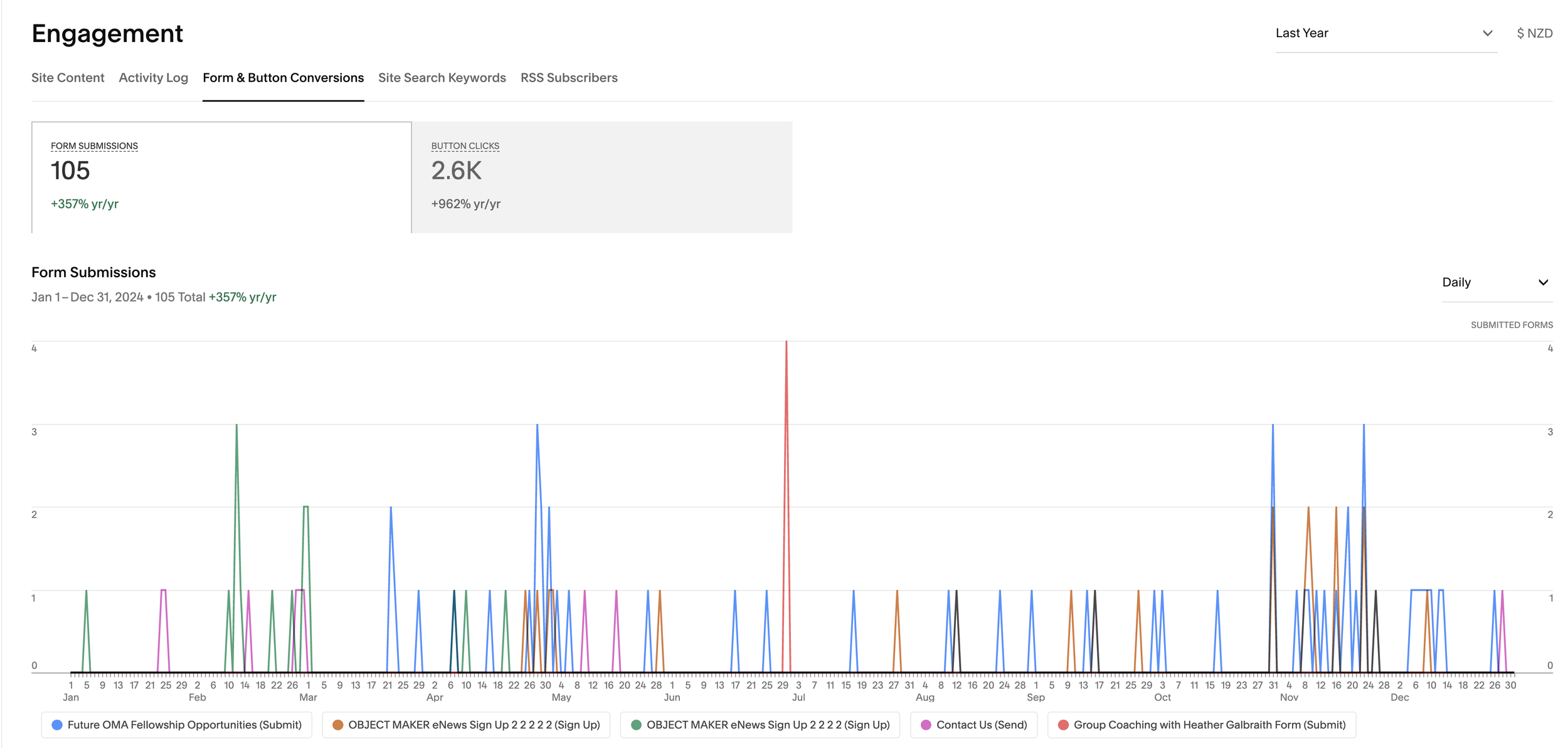Open the Site Search Keywords tab

[442, 78]
